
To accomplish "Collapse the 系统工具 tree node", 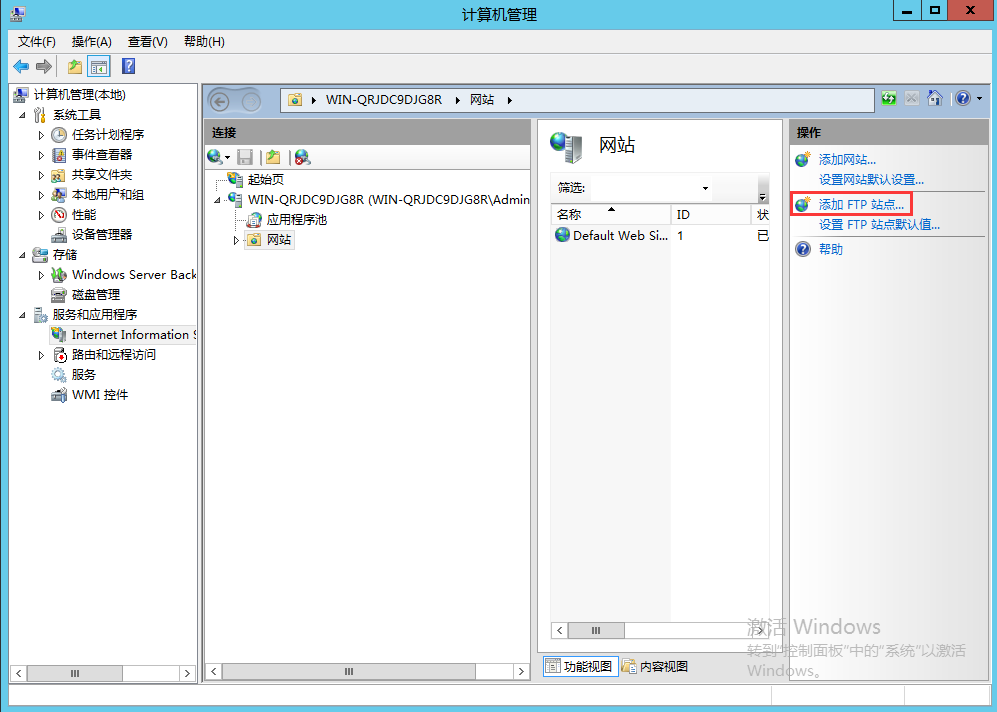I will (x=23, y=115).
